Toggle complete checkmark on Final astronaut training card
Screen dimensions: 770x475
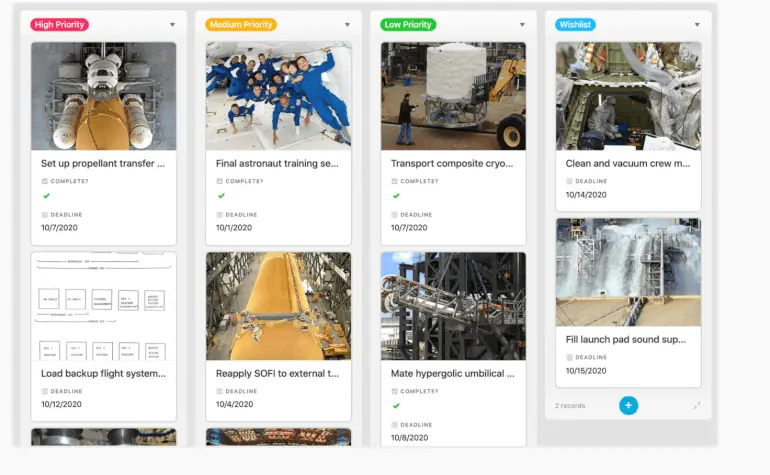pos(221,196)
